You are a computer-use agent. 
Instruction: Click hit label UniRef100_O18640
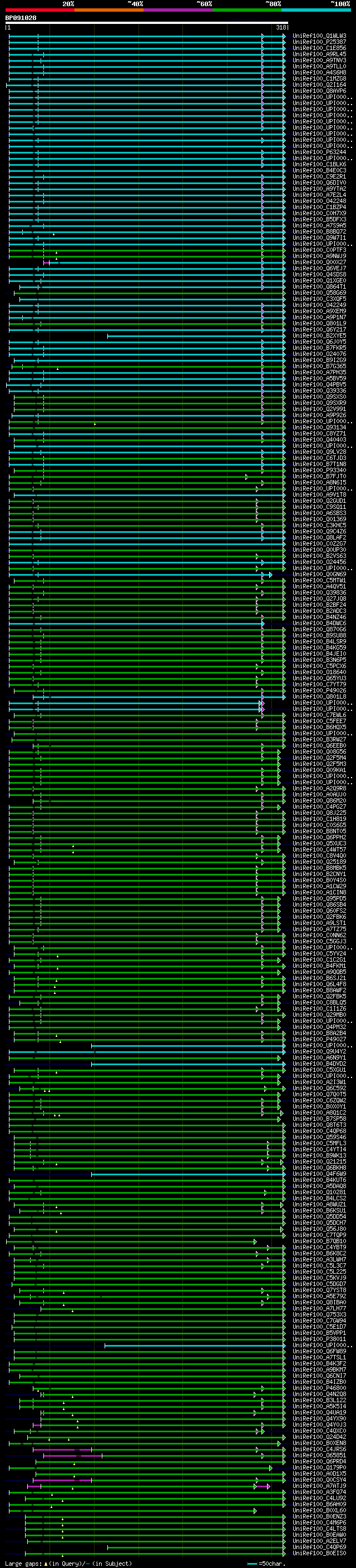(319, 672)
